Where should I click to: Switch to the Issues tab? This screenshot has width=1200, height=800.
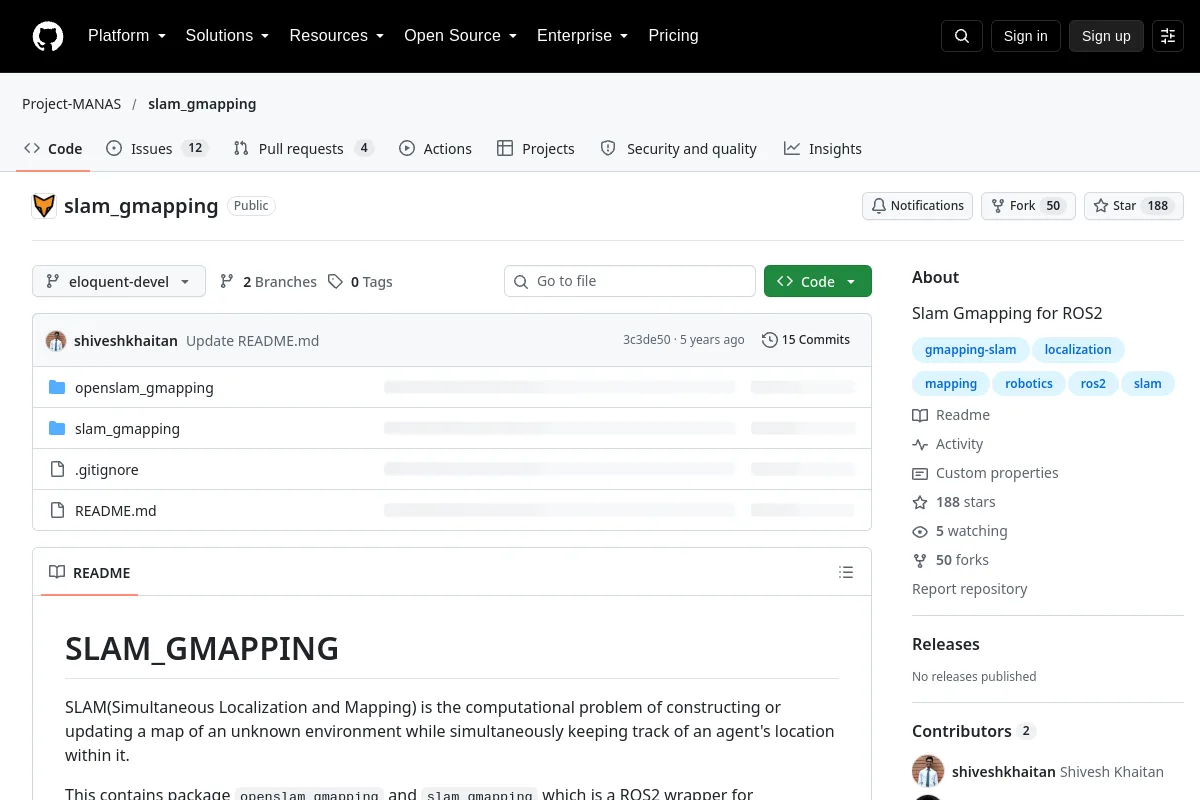point(157,148)
